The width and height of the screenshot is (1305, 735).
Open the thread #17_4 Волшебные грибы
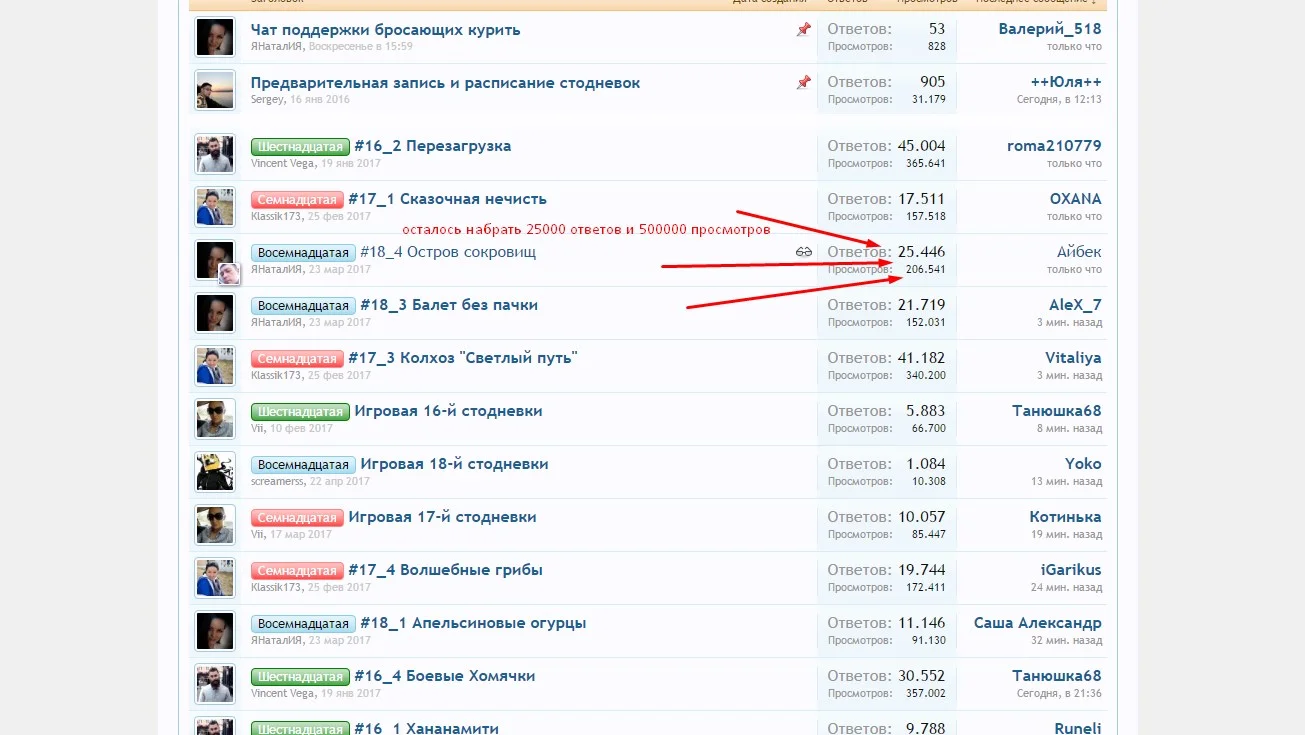pyautogui.click(x=444, y=569)
